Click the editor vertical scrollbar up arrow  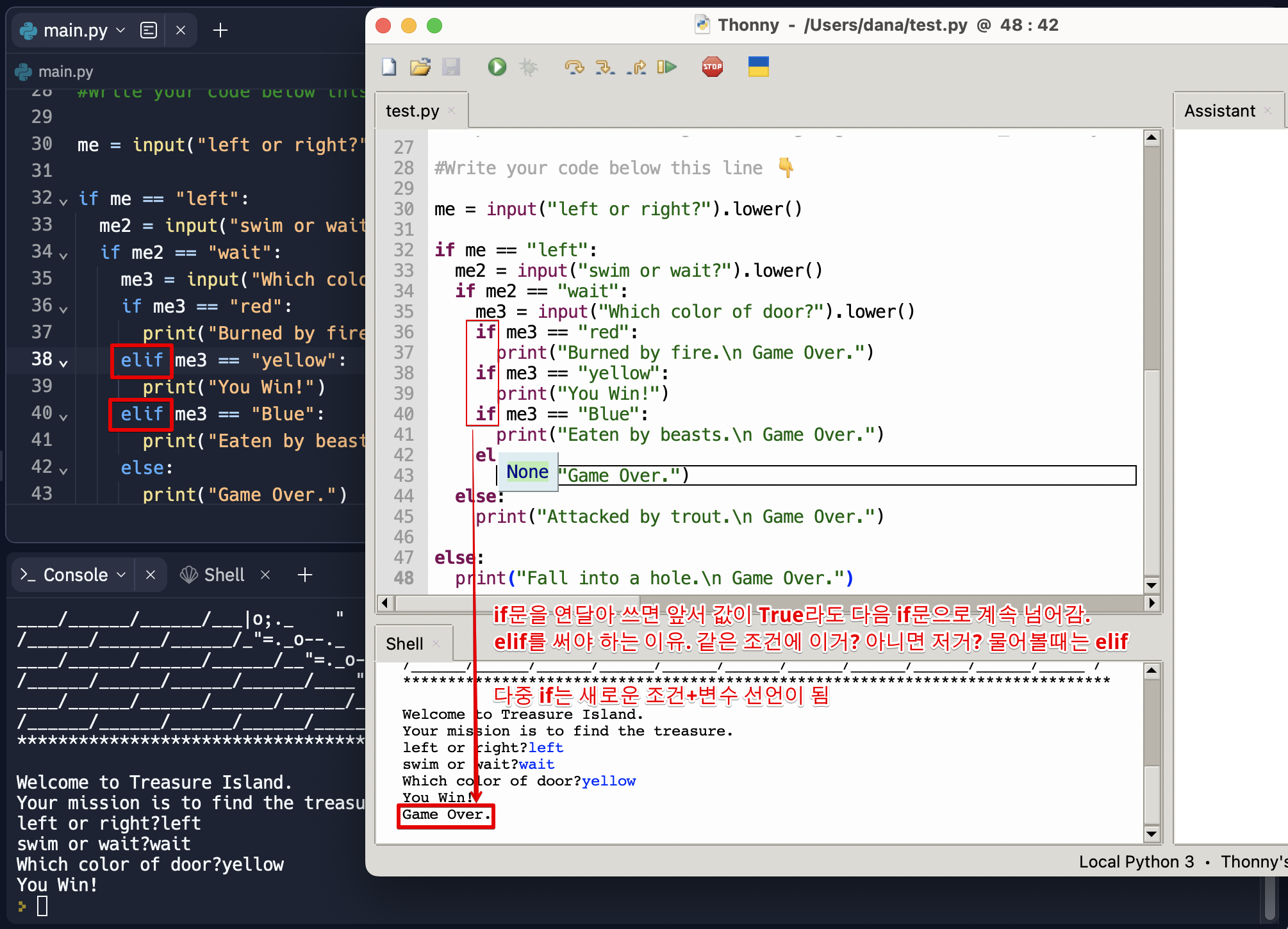point(1152,137)
